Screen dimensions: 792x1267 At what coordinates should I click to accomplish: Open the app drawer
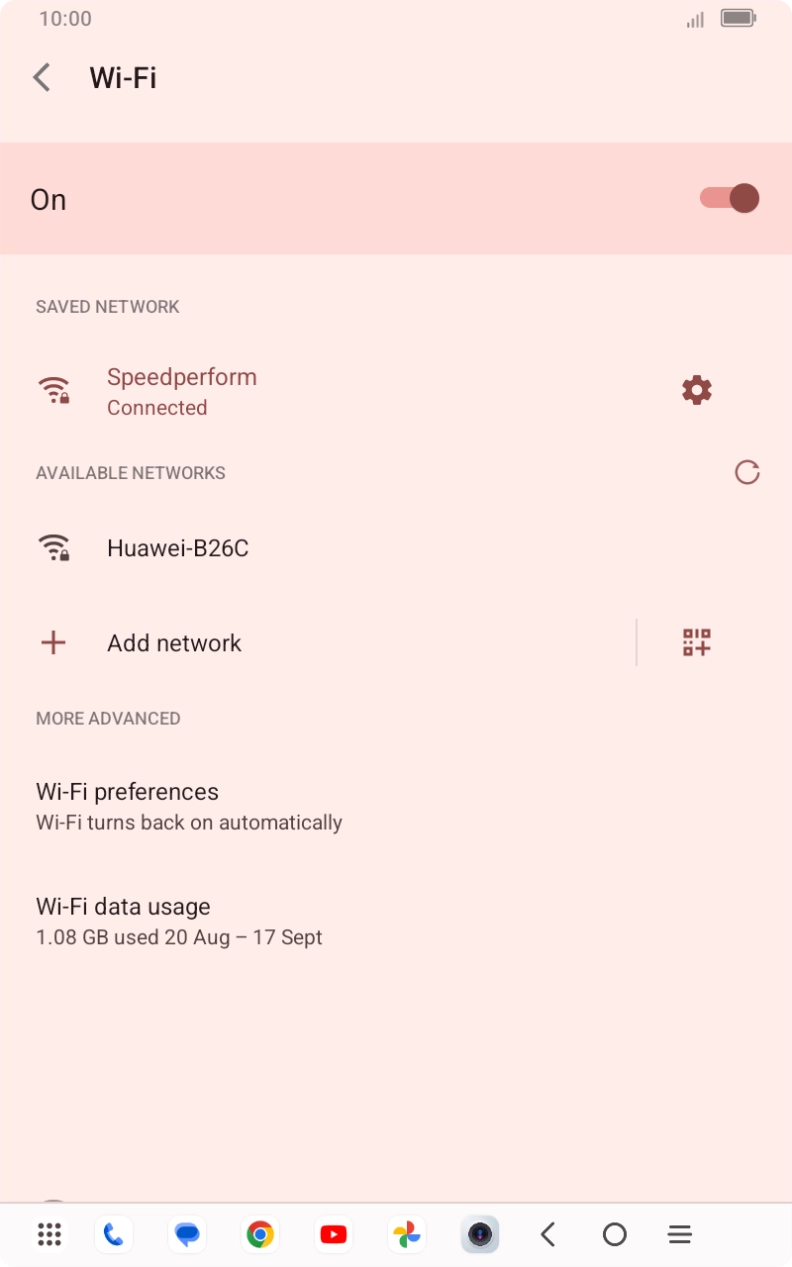(48, 1234)
